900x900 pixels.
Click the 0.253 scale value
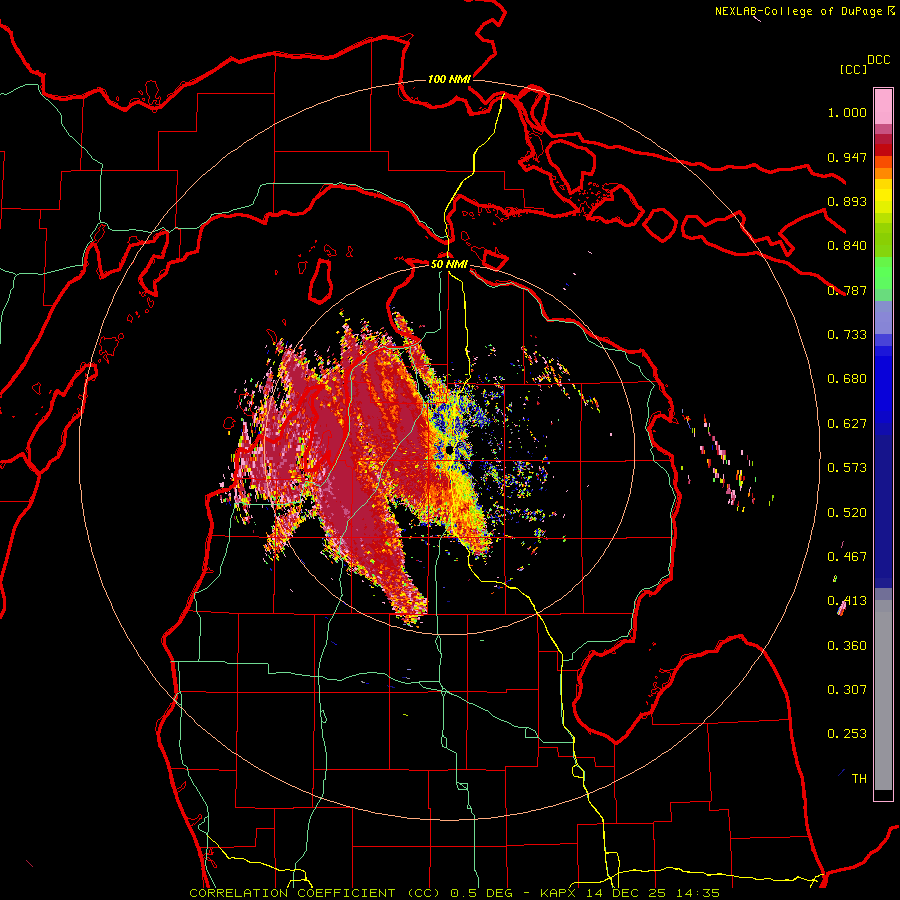(847, 734)
